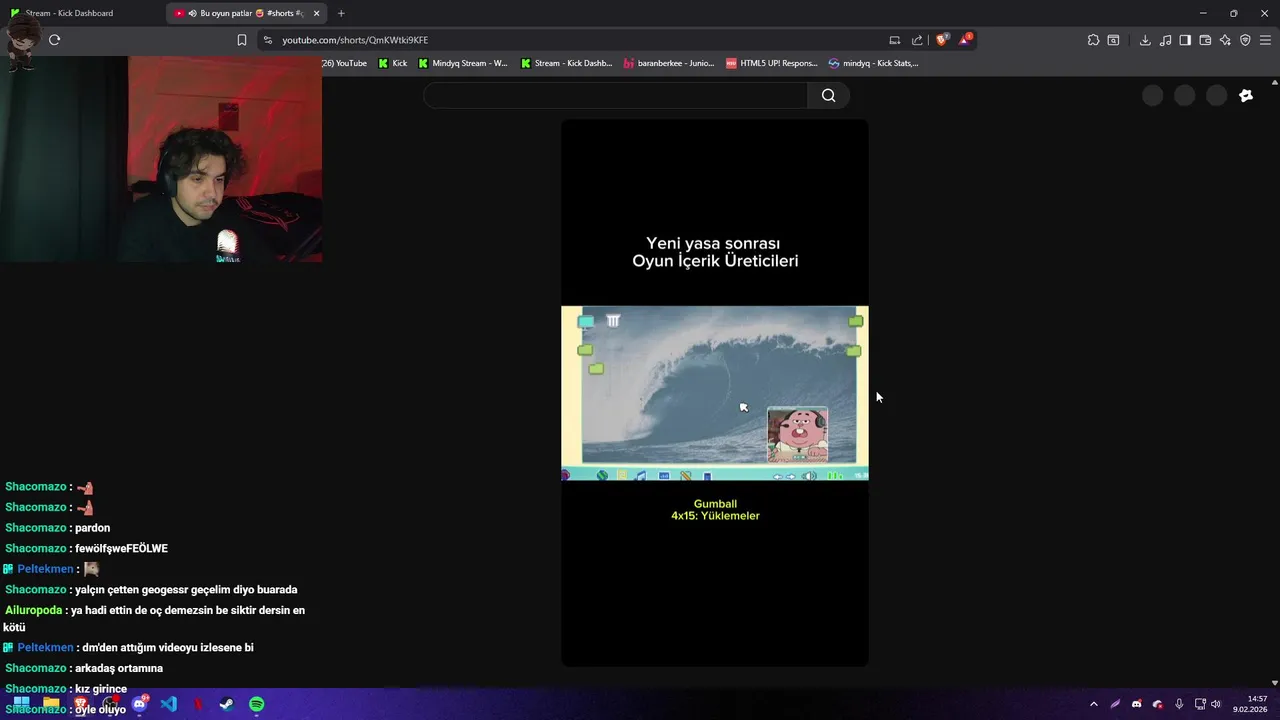
Task: Open the Kick bookmark
Action: (x=393, y=63)
